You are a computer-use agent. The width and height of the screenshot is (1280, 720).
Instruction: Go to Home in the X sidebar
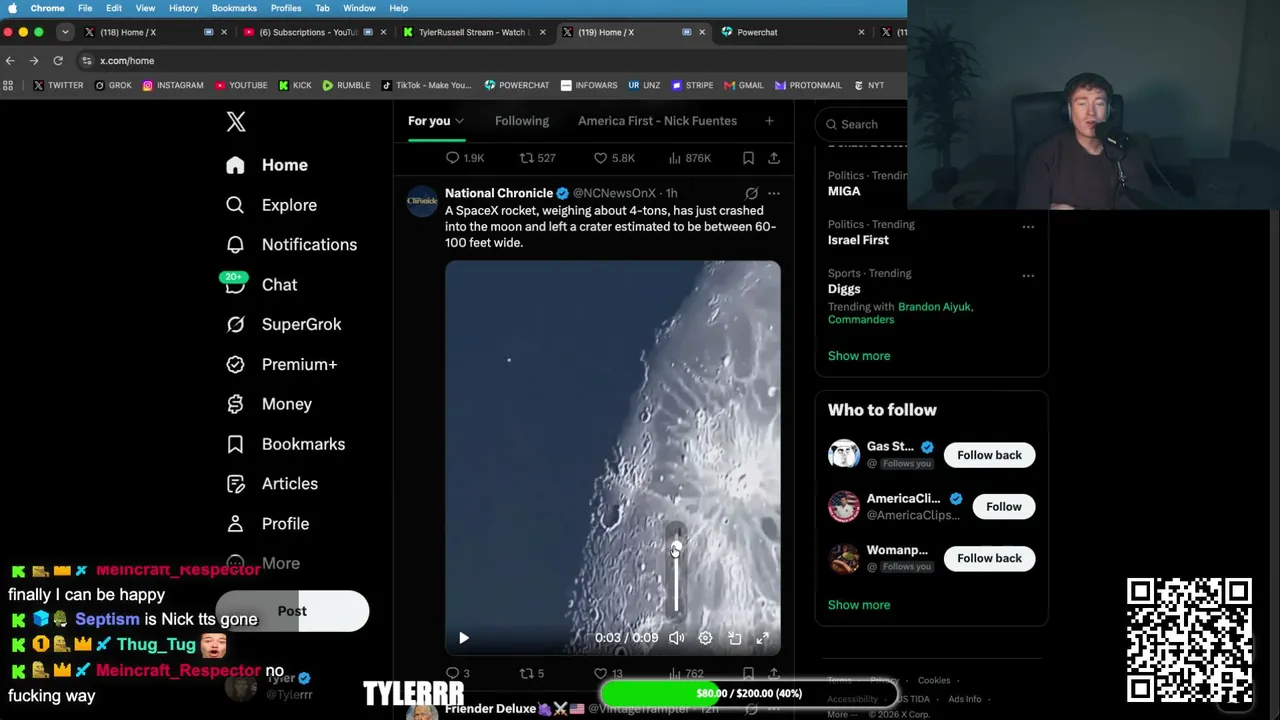pos(267,165)
